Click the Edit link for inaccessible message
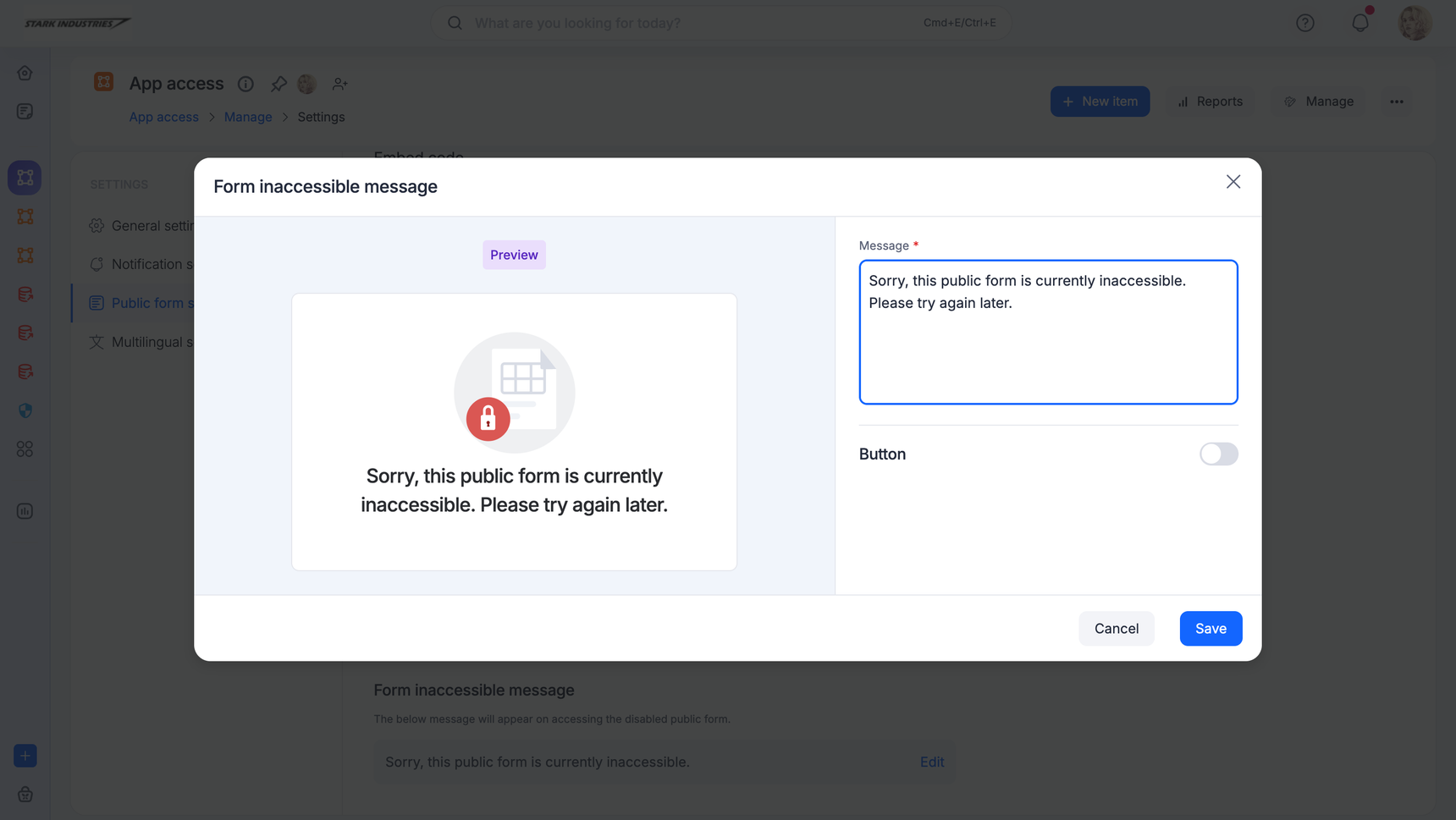The image size is (1456, 820). [x=931, y=762]
